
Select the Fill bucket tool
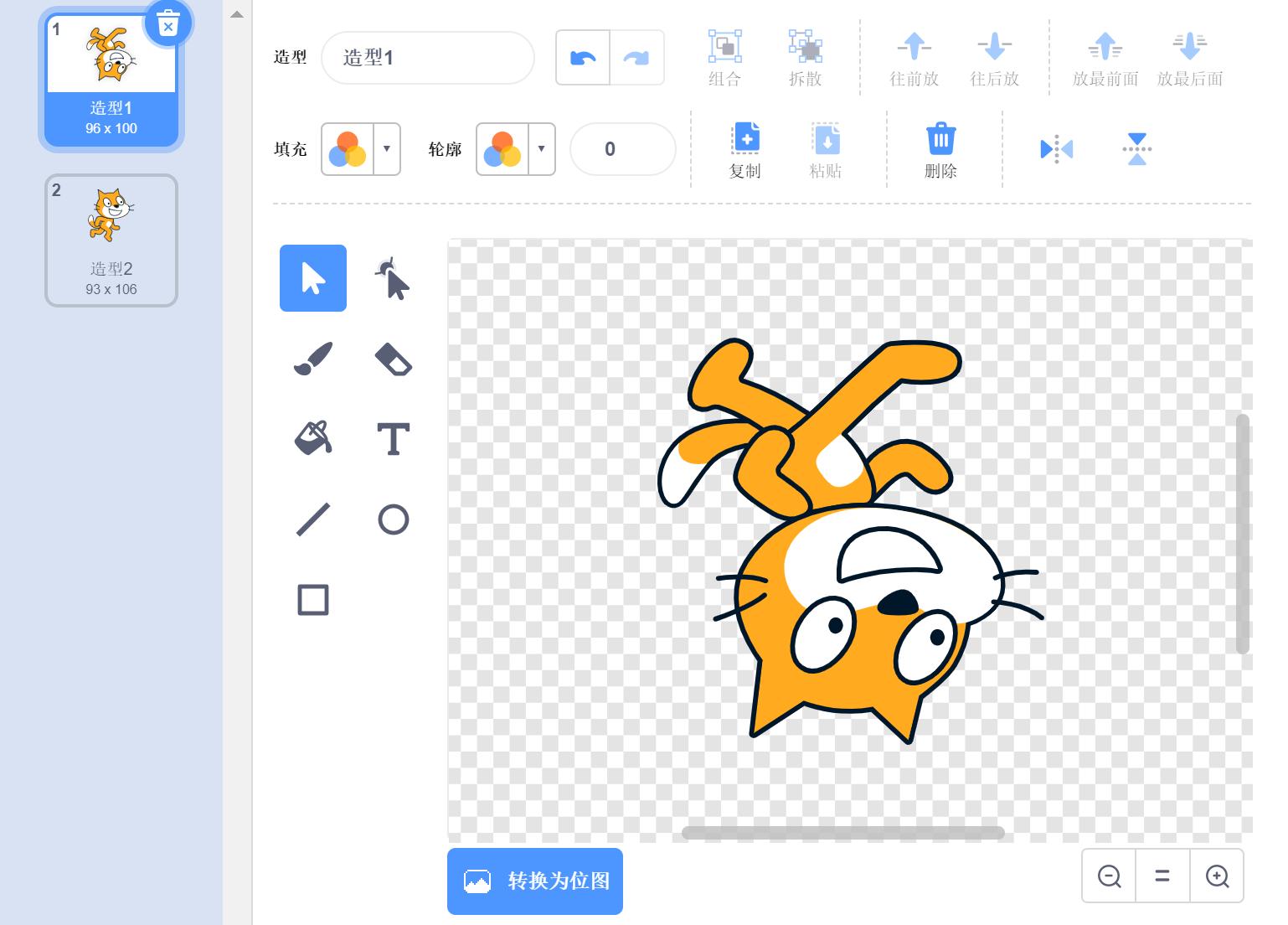(x=313, y=439)
